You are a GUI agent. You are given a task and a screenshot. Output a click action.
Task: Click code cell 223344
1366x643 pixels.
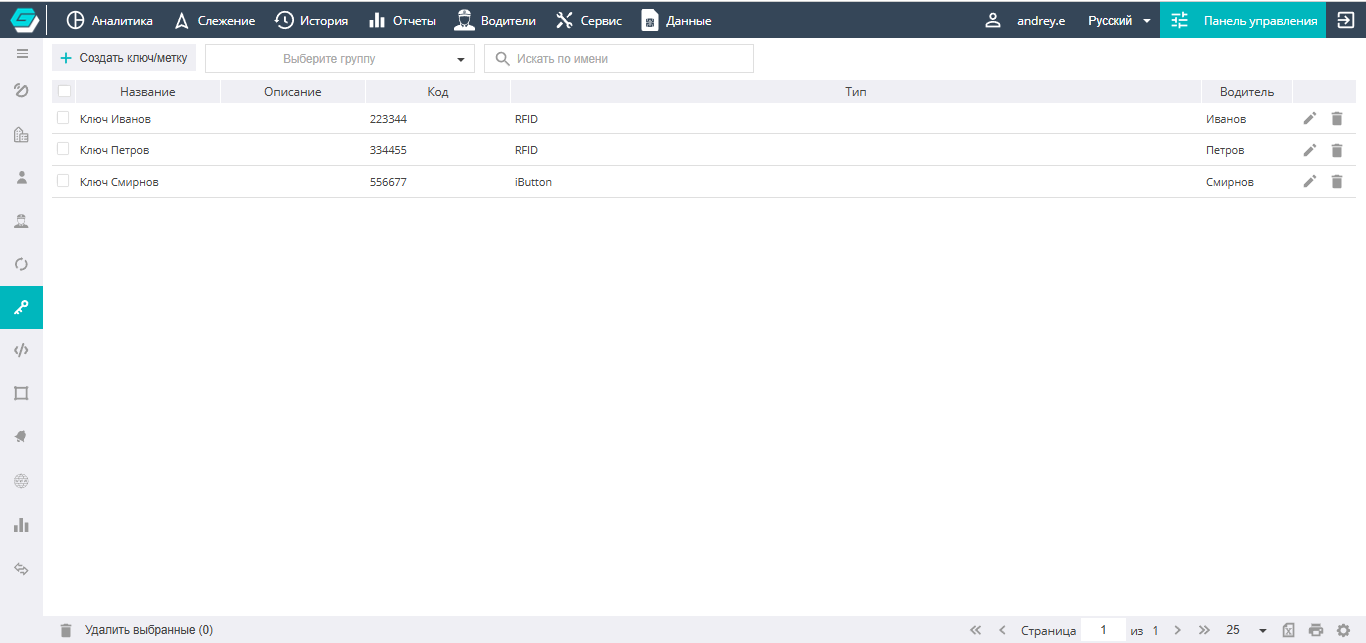[388, 119]
